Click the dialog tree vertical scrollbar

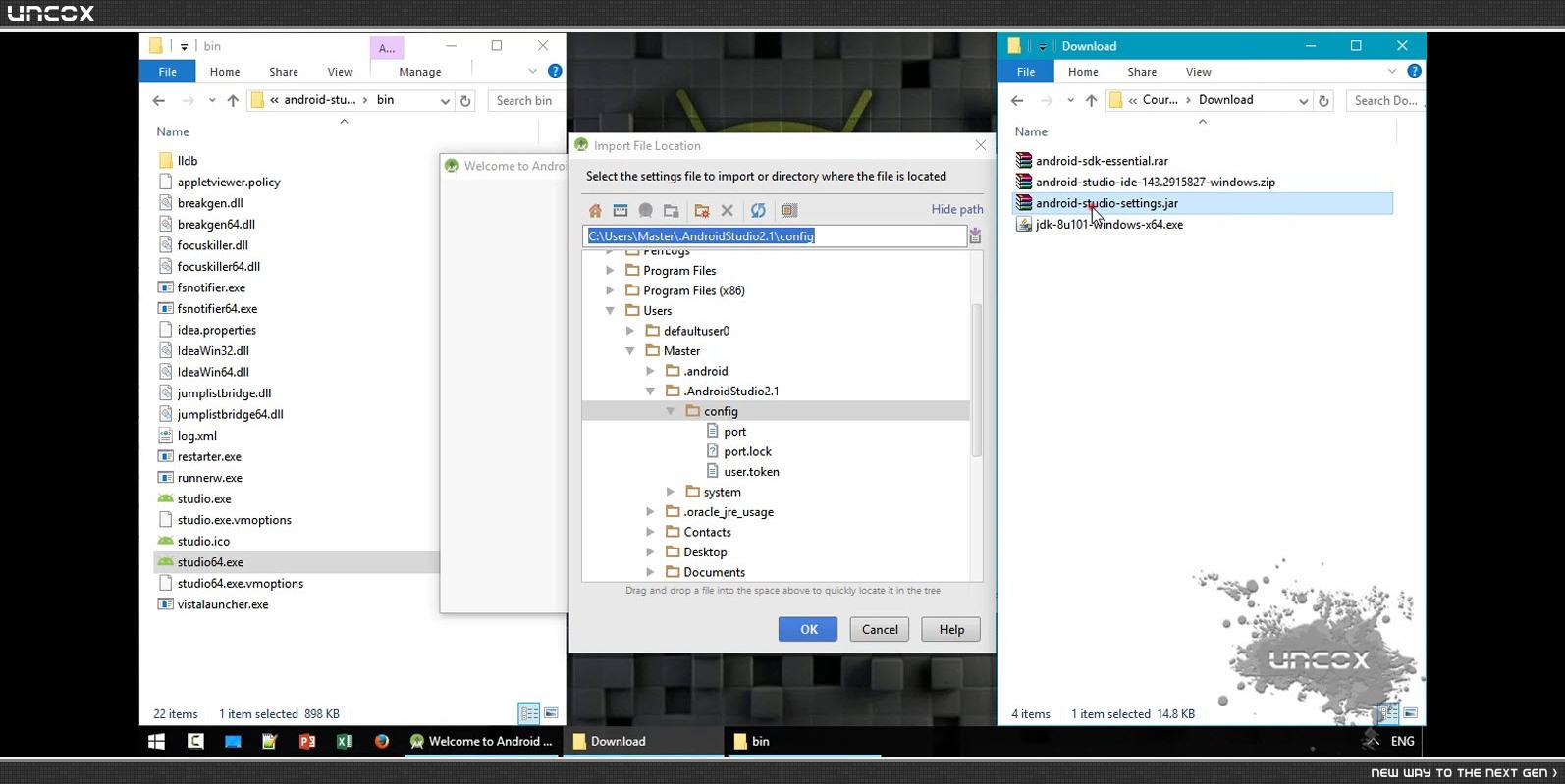[x=976, y=381]
